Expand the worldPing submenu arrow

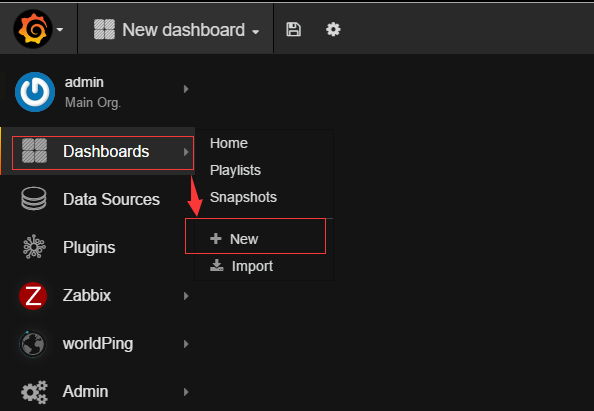(186, 344)
